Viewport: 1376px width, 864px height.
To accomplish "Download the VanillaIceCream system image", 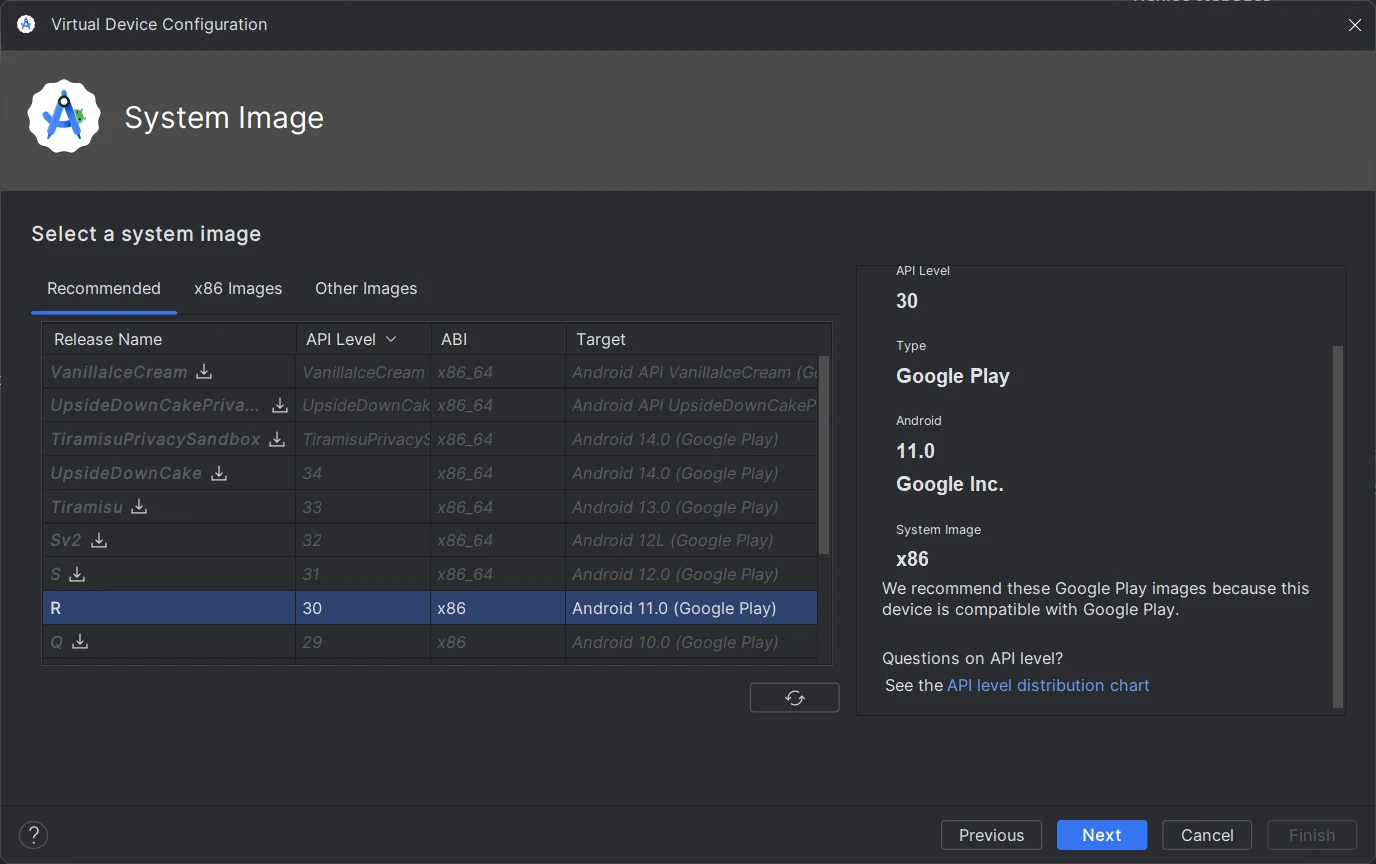I will point(204,372).
